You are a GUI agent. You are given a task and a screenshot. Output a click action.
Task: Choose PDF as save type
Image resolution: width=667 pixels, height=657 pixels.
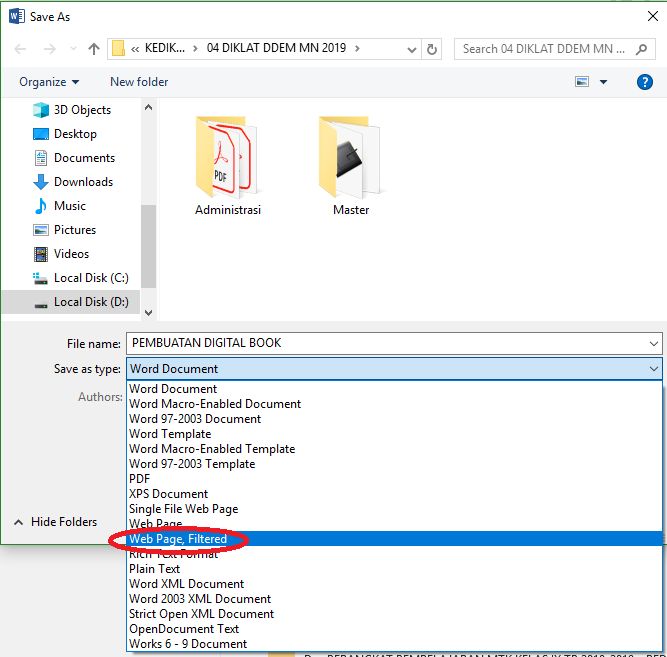(x=394, y=479)
